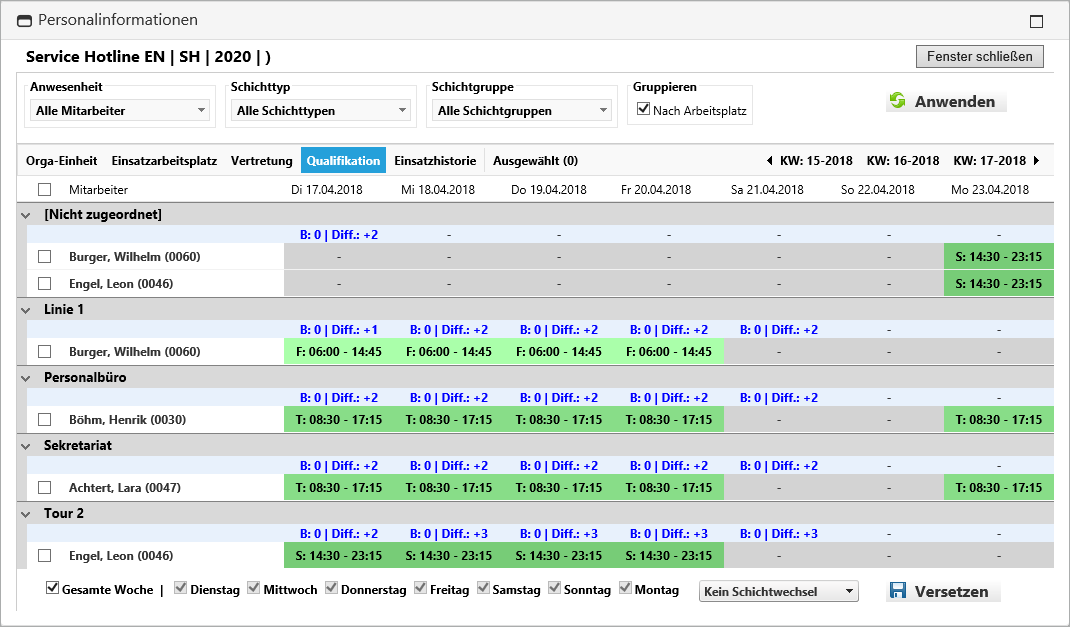This screenshot has height=627, width=1070.
Task: Click the Mo 23.04.2018 column header
Action: coord(989,190)
